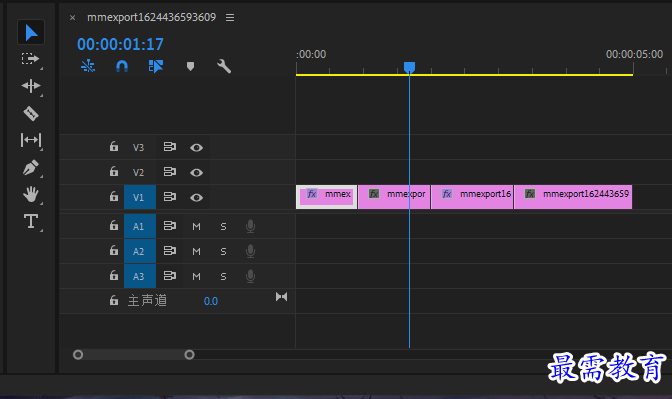Screen dimensions: 672x399
Task: Mute track A3 with M button
Action: pyautogui.click(x=196, y=276)
